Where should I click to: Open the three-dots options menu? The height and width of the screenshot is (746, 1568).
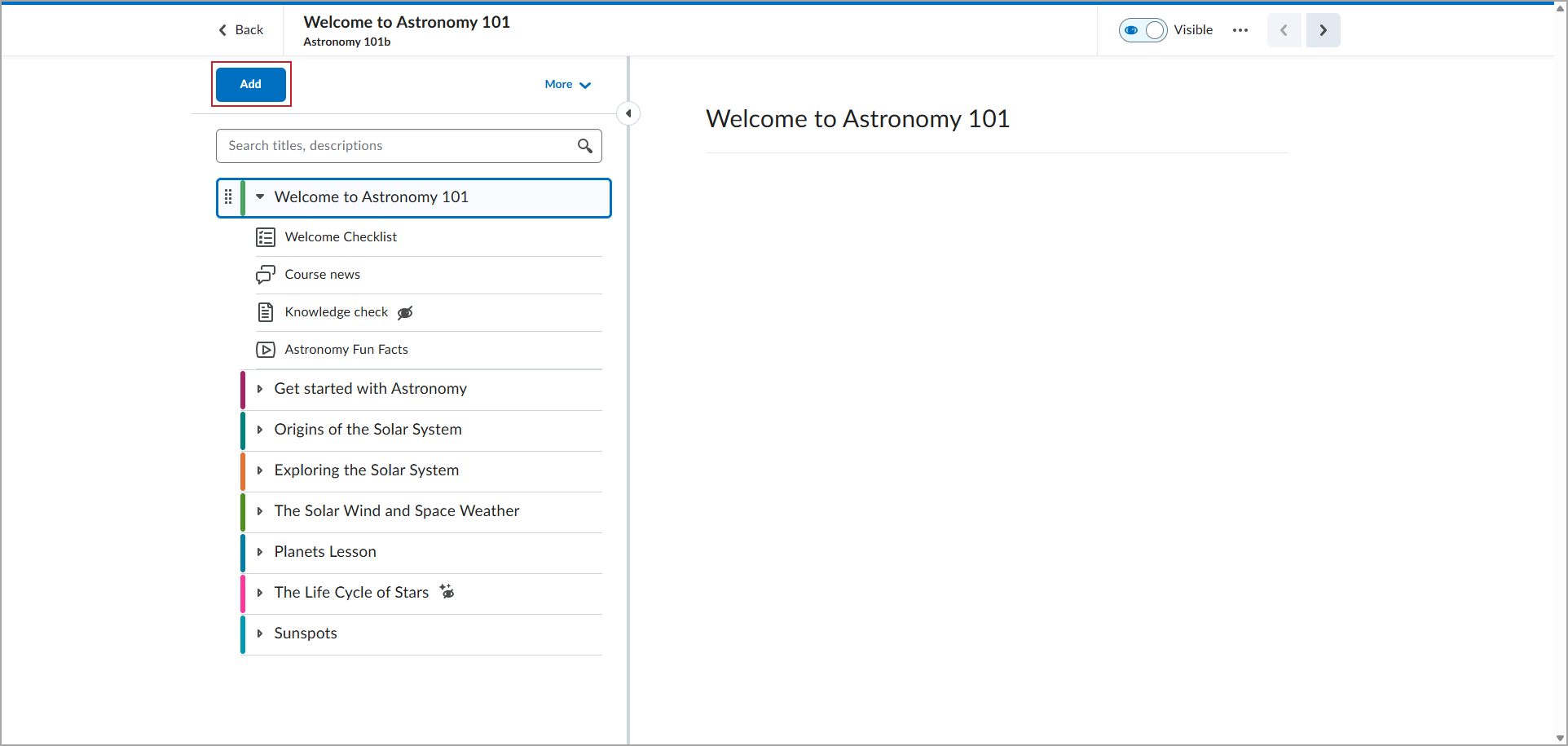[x=1240, y=30]
